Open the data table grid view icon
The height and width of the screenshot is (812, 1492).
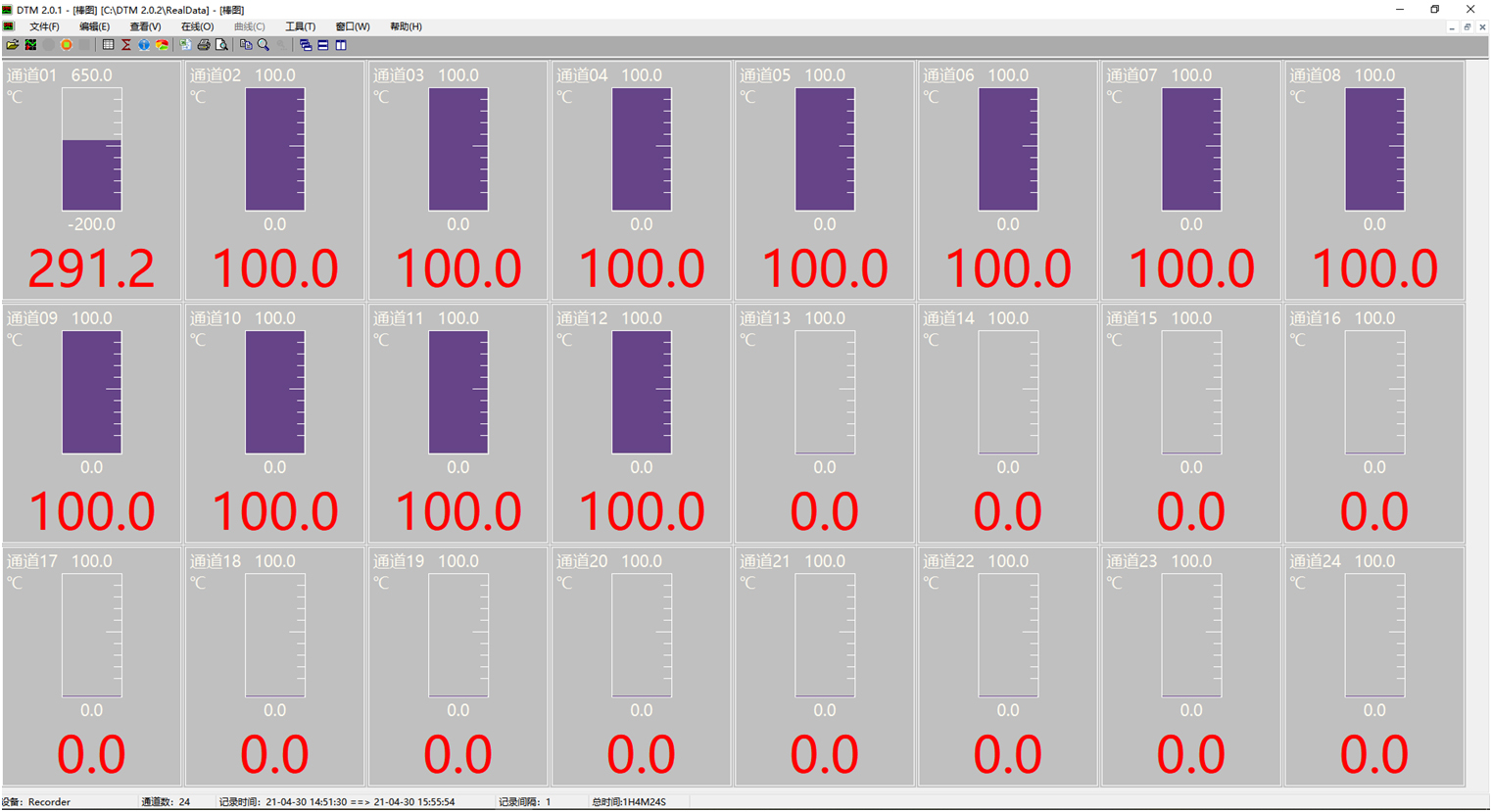[108, 45]
